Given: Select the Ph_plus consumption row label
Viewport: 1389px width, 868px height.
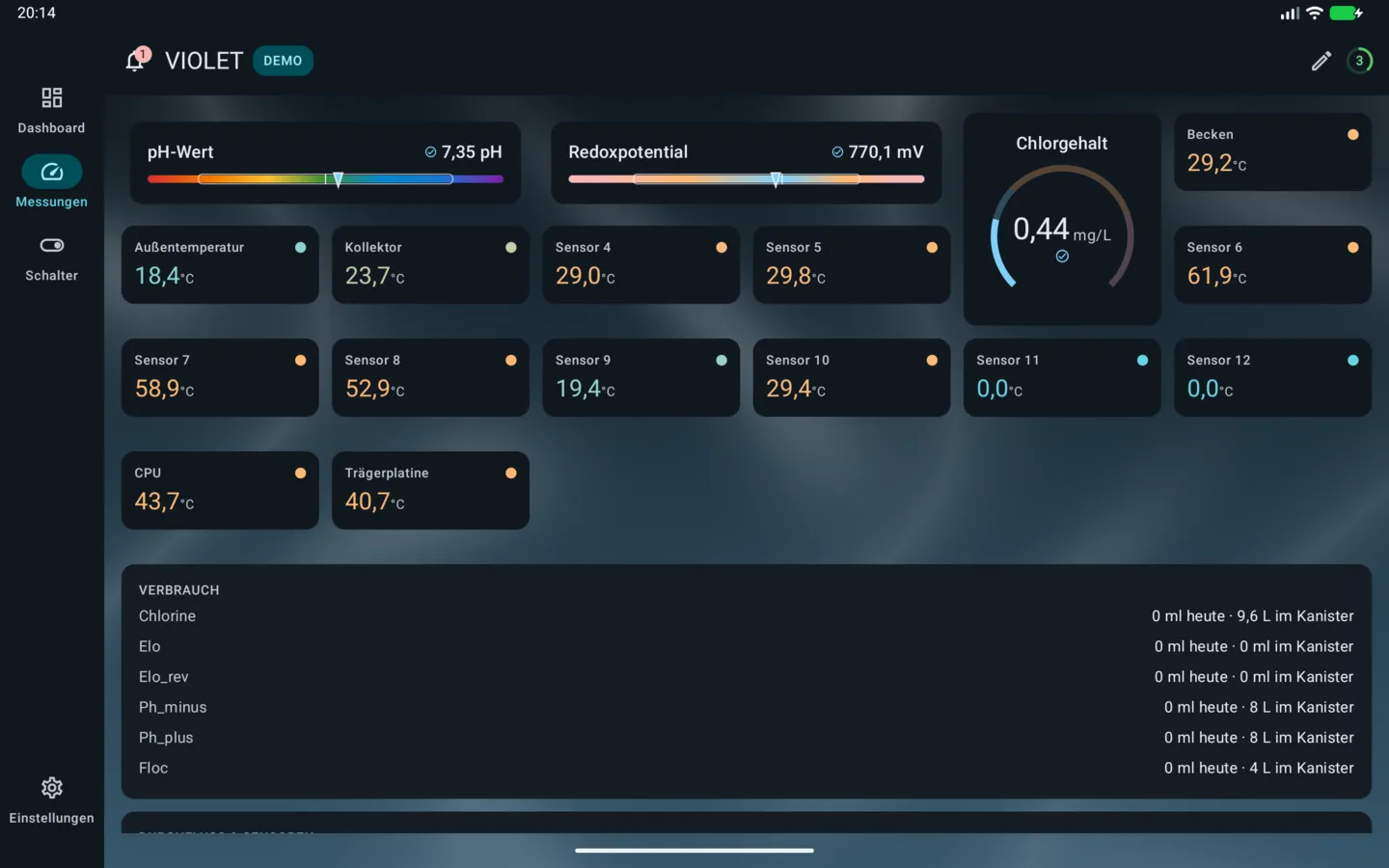Looking at the screenshot, I should point(166,738).
